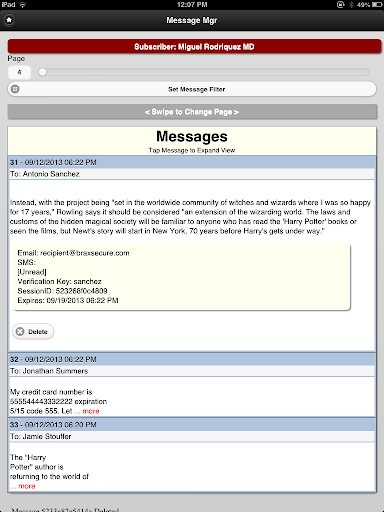Tap the Subscriber Miguel Rodriquez MD banner
The image size is (384, 512).
194,46
